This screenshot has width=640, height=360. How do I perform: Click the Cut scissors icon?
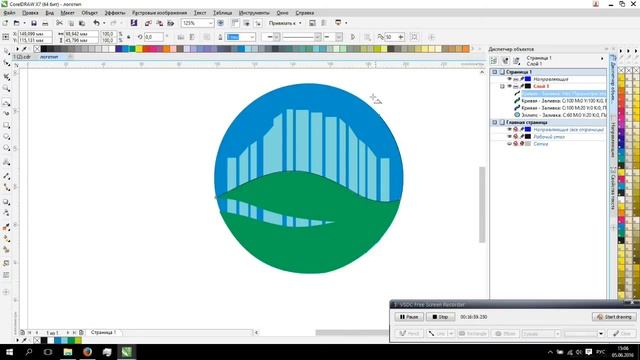60,23
